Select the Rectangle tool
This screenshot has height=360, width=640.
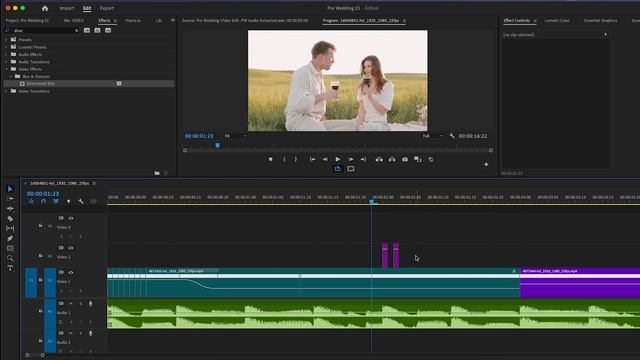[x=10, y=248]
